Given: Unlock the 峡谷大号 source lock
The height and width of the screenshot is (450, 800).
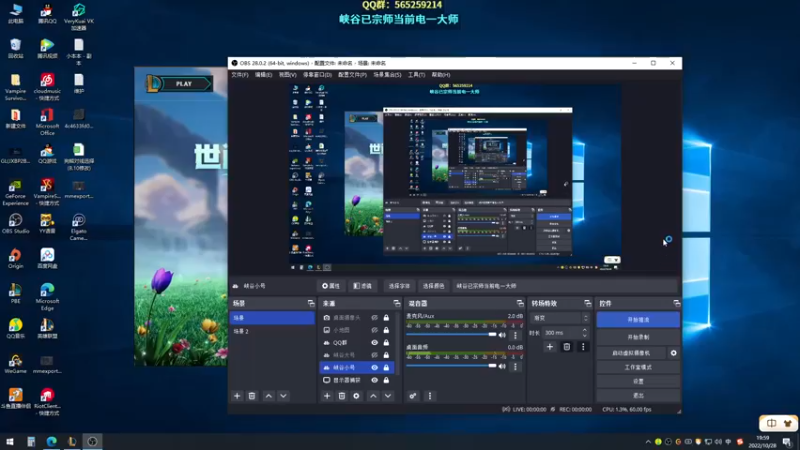Looking at the screenshot, I should click(x=386, y=355).
